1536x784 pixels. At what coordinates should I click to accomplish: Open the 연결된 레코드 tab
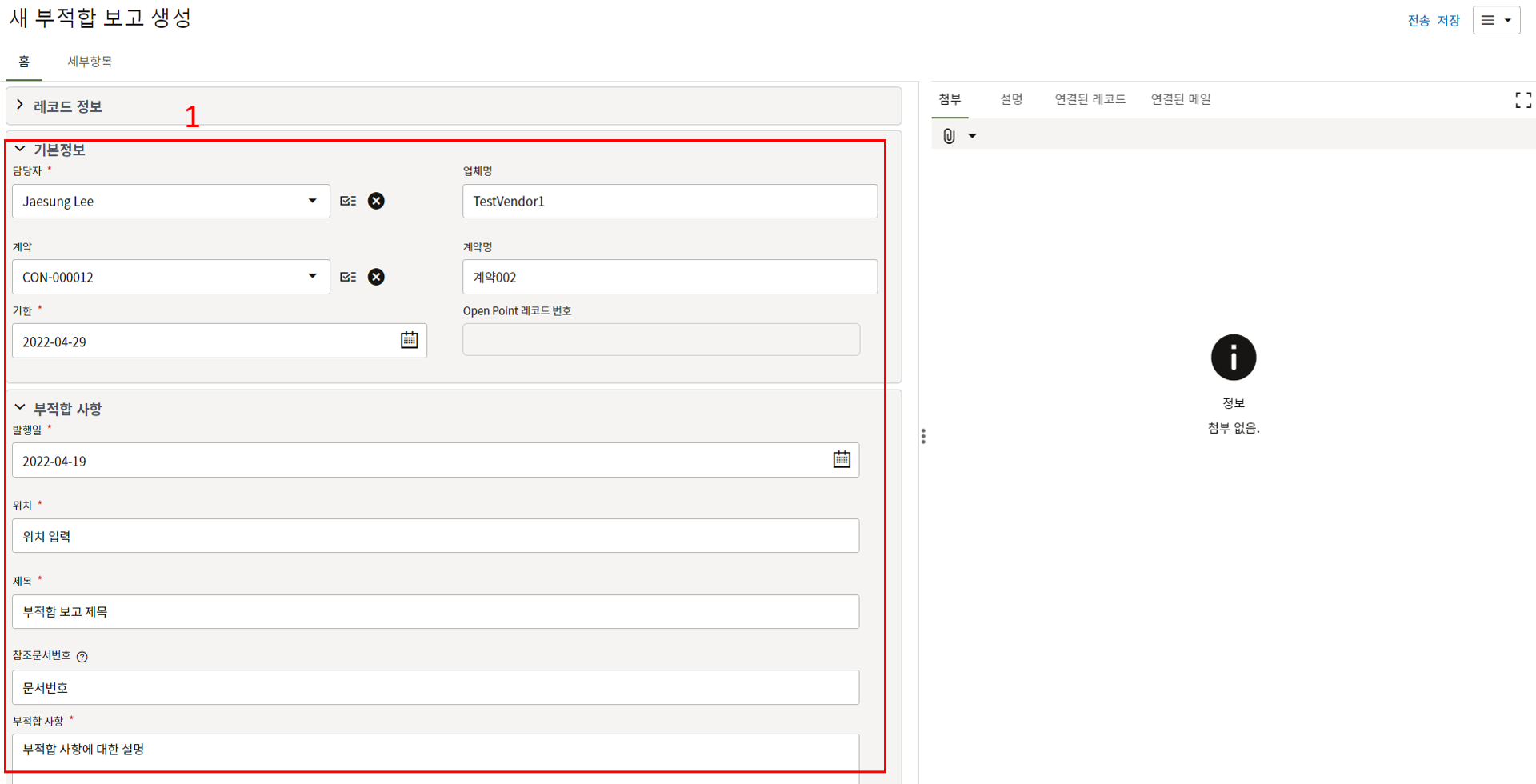(x=1090, y=99)
